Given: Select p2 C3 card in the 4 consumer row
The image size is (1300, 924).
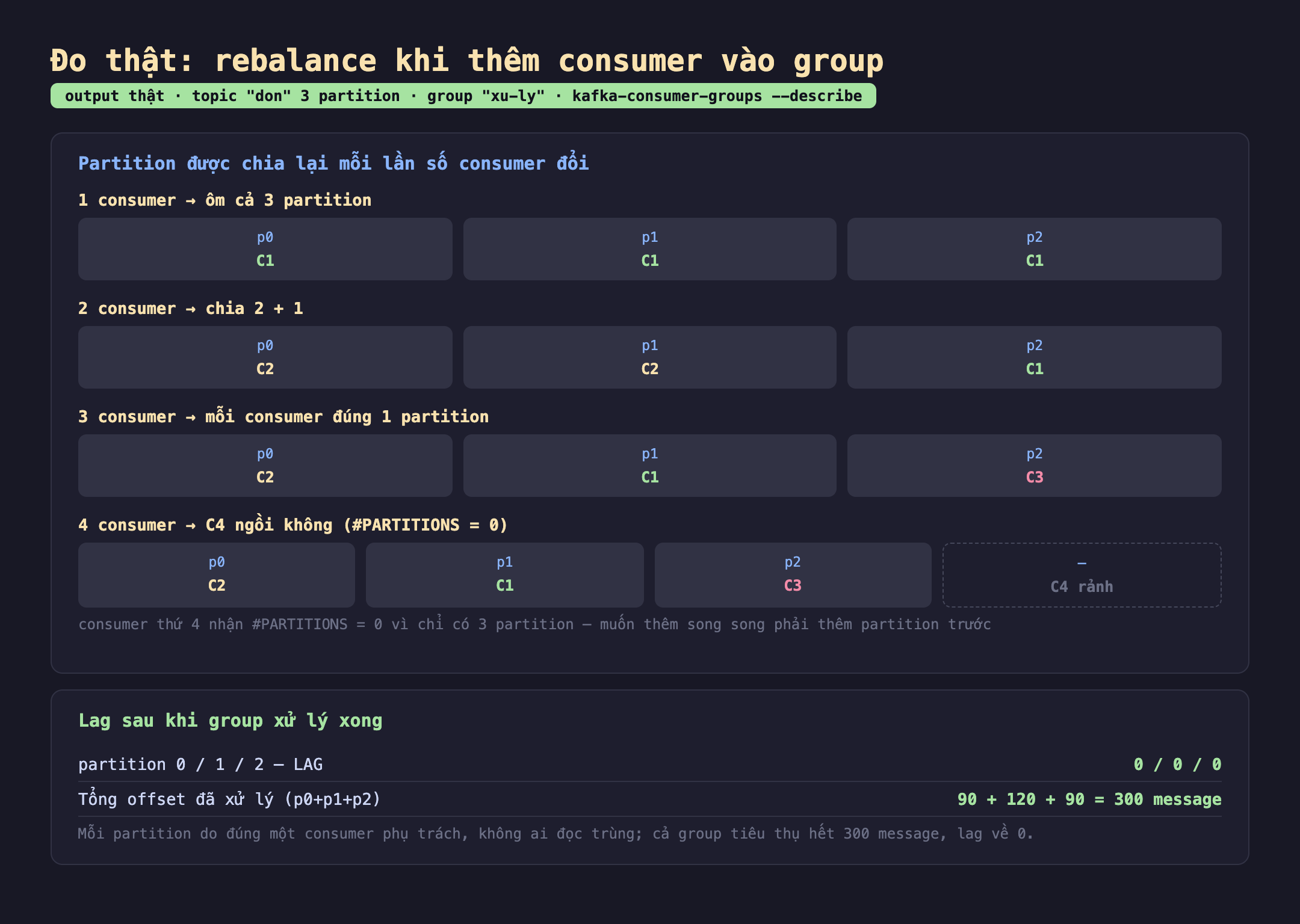Looking at the screenshot, I should point(793,575).
